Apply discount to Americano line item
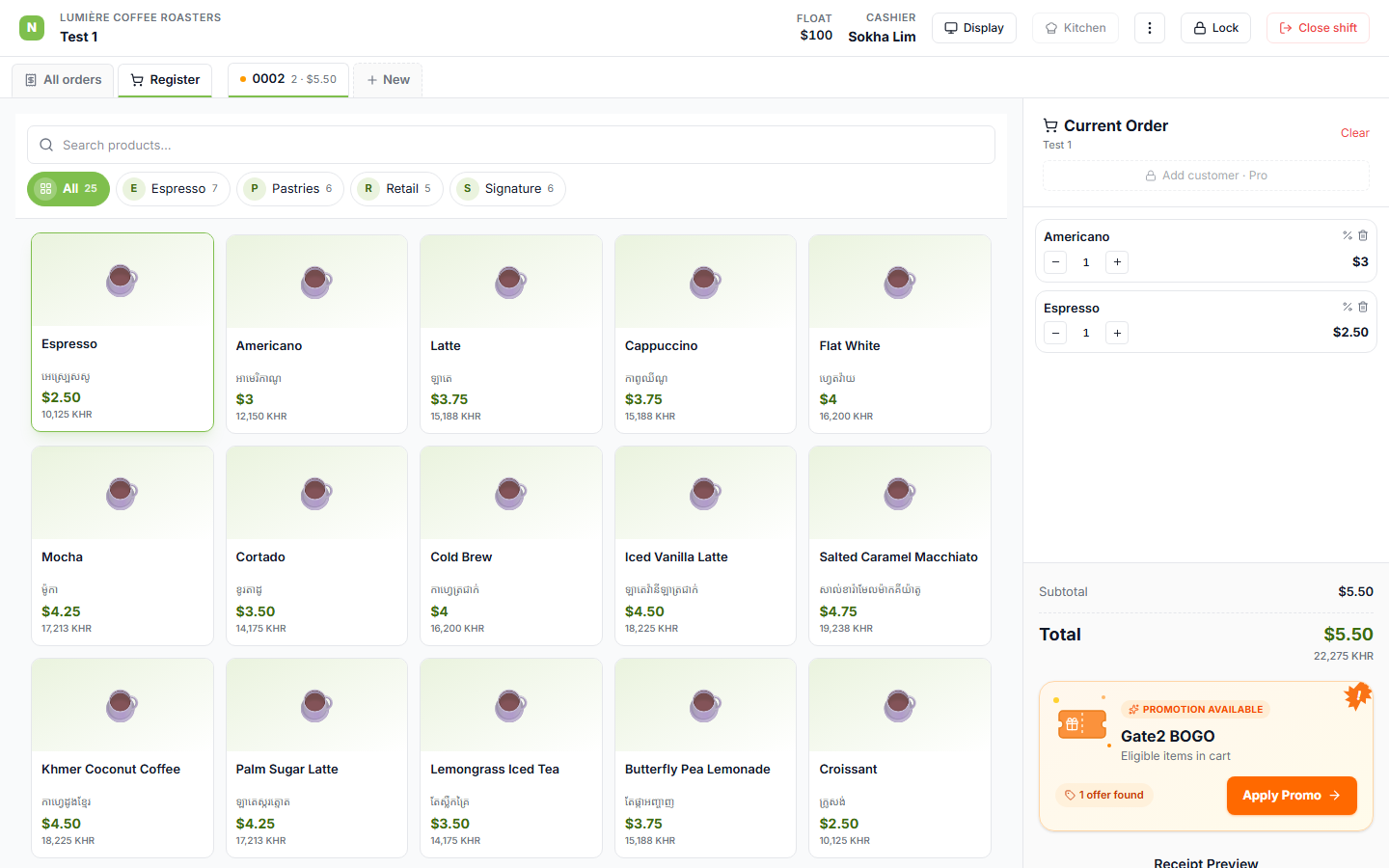This screenshot has height=868, width=1389. 1348,235
